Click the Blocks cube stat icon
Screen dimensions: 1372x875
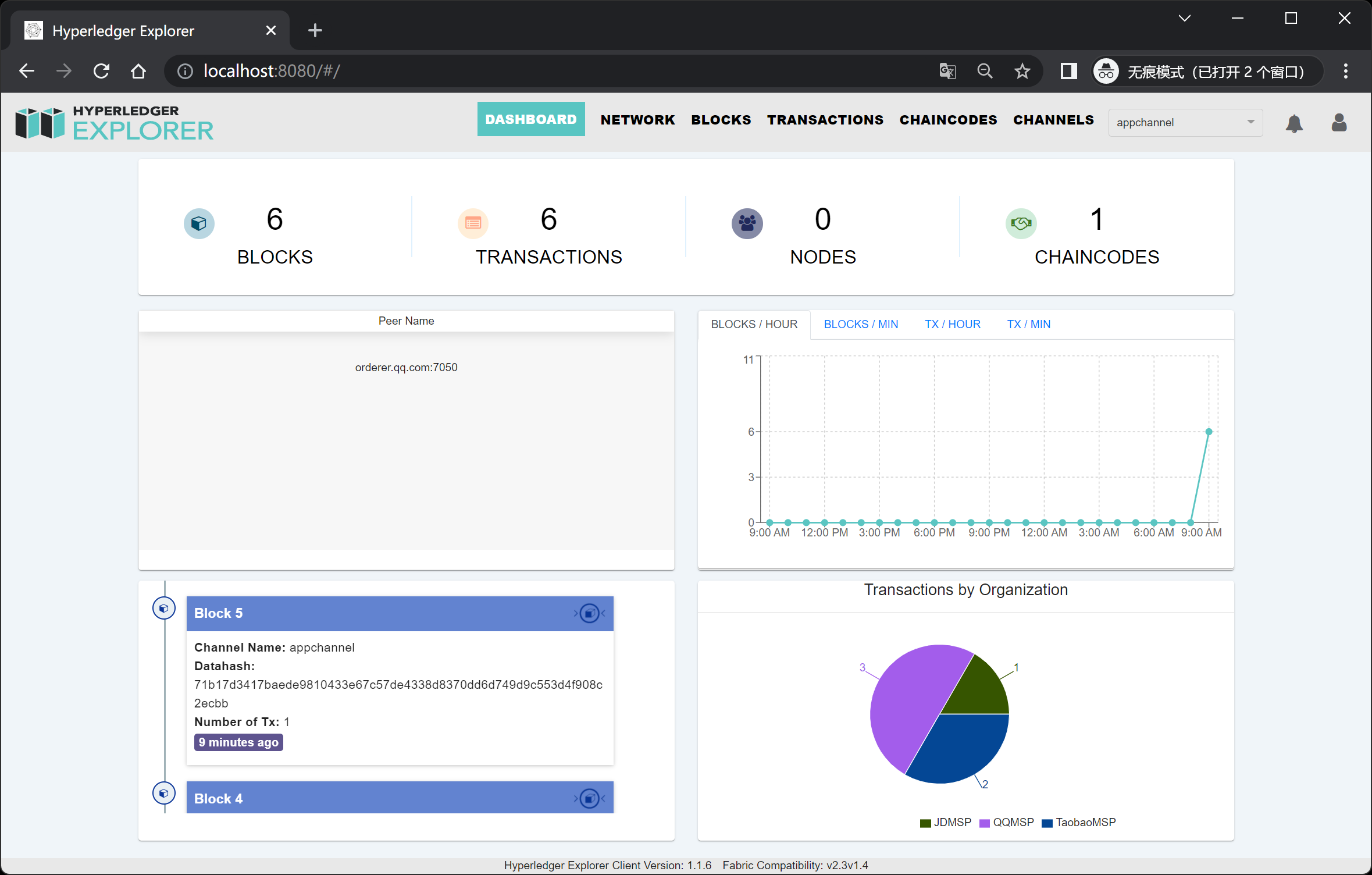(199, 223)
